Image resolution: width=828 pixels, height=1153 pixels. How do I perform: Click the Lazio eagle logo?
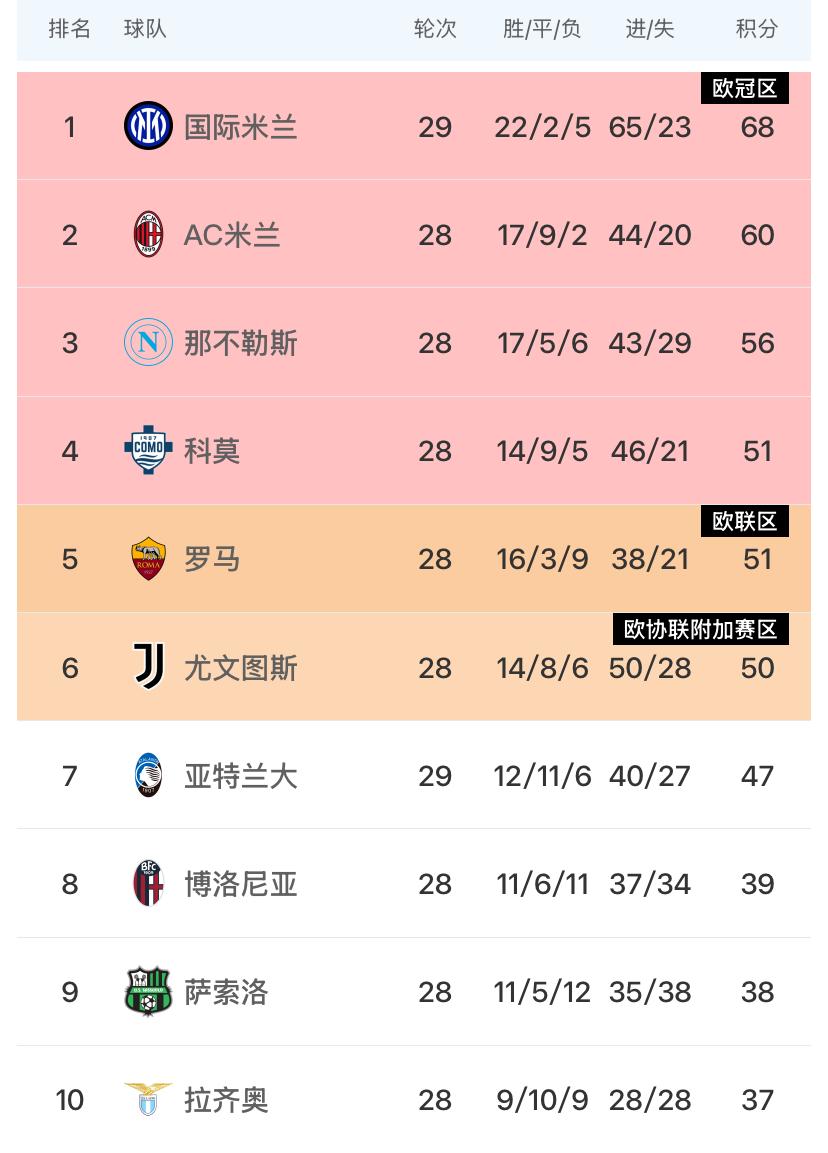coord(148,1099)
